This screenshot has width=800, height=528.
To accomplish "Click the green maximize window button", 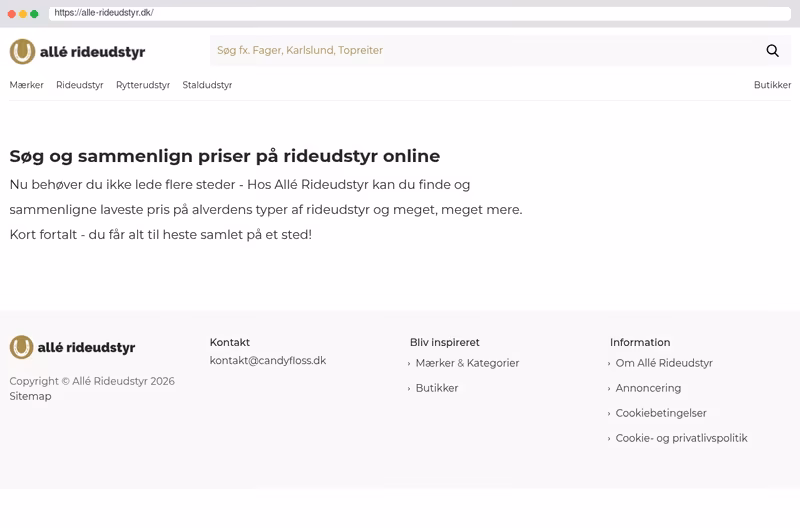I will [x=34, y=14].
